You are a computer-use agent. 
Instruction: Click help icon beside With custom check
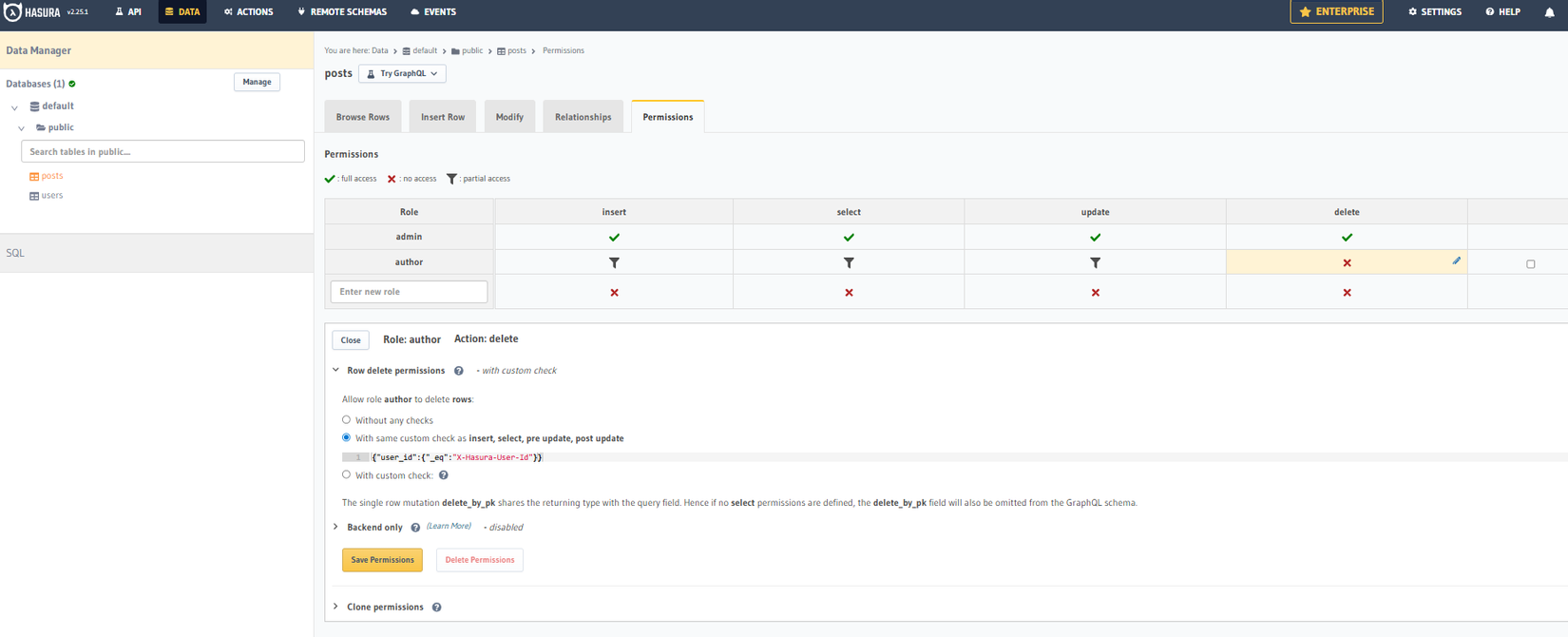click(x=443, y=475)
